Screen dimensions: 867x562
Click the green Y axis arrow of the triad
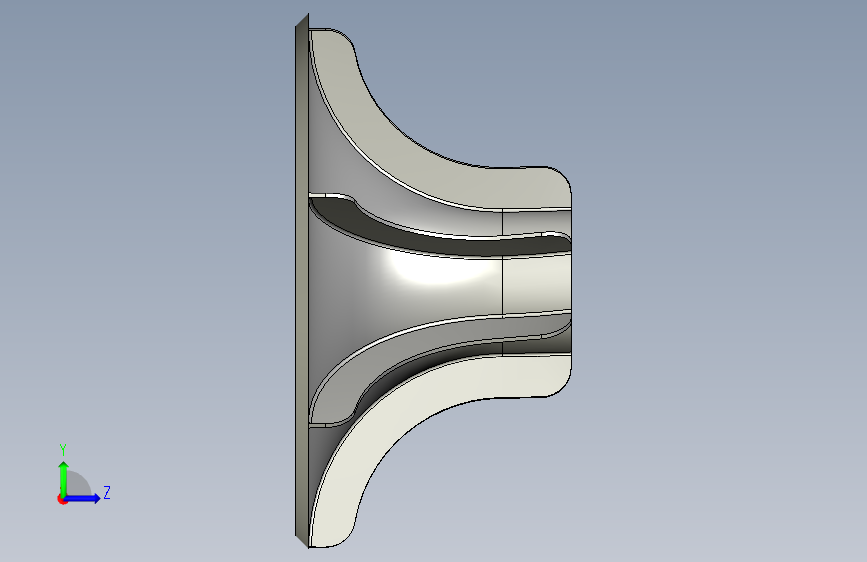pyautogui.click(x=64, y=478)
